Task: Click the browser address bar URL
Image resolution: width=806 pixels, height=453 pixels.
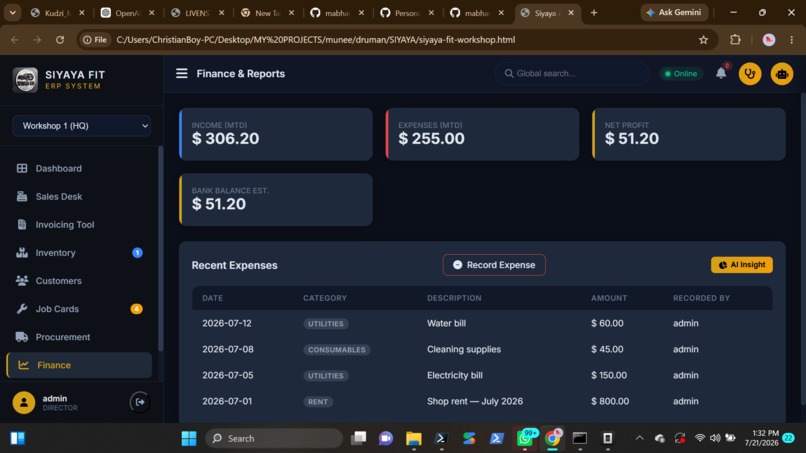Action: click(316, 40)
